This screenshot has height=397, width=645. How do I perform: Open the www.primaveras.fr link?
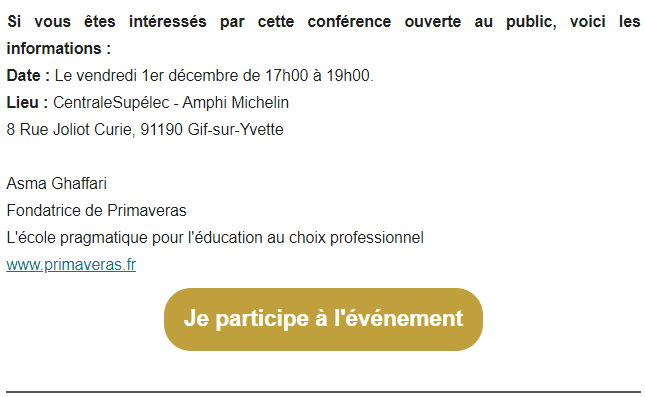coord(71,265)
